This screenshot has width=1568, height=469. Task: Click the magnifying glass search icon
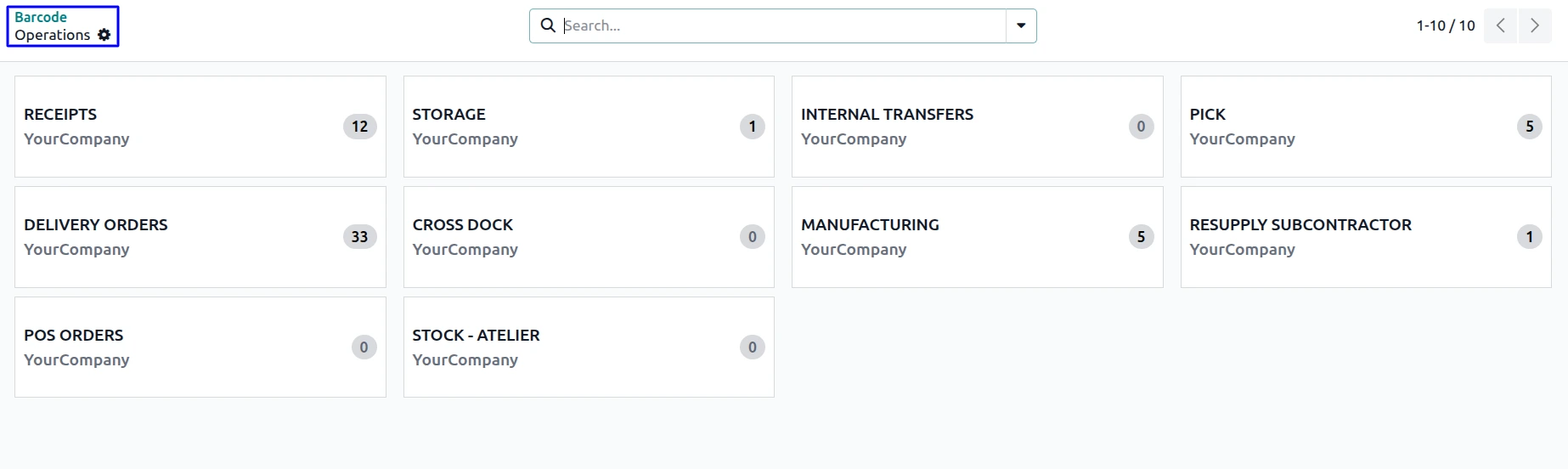tap(548, 25)
